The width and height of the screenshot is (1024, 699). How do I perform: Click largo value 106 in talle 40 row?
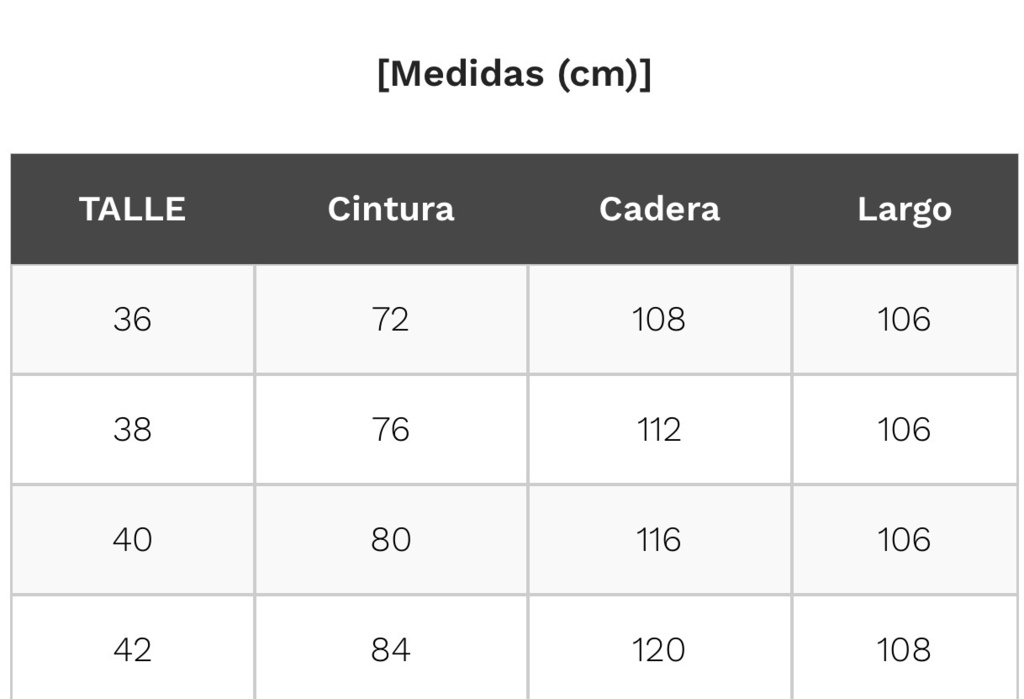click(x=904, y=540)
